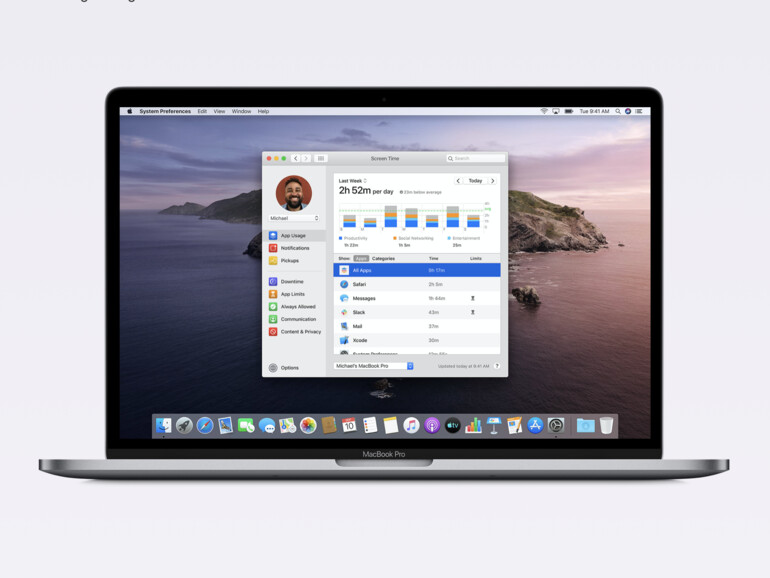Open the Edit menu
Viewport: 770px width, 578px height.
coord(202,111)
